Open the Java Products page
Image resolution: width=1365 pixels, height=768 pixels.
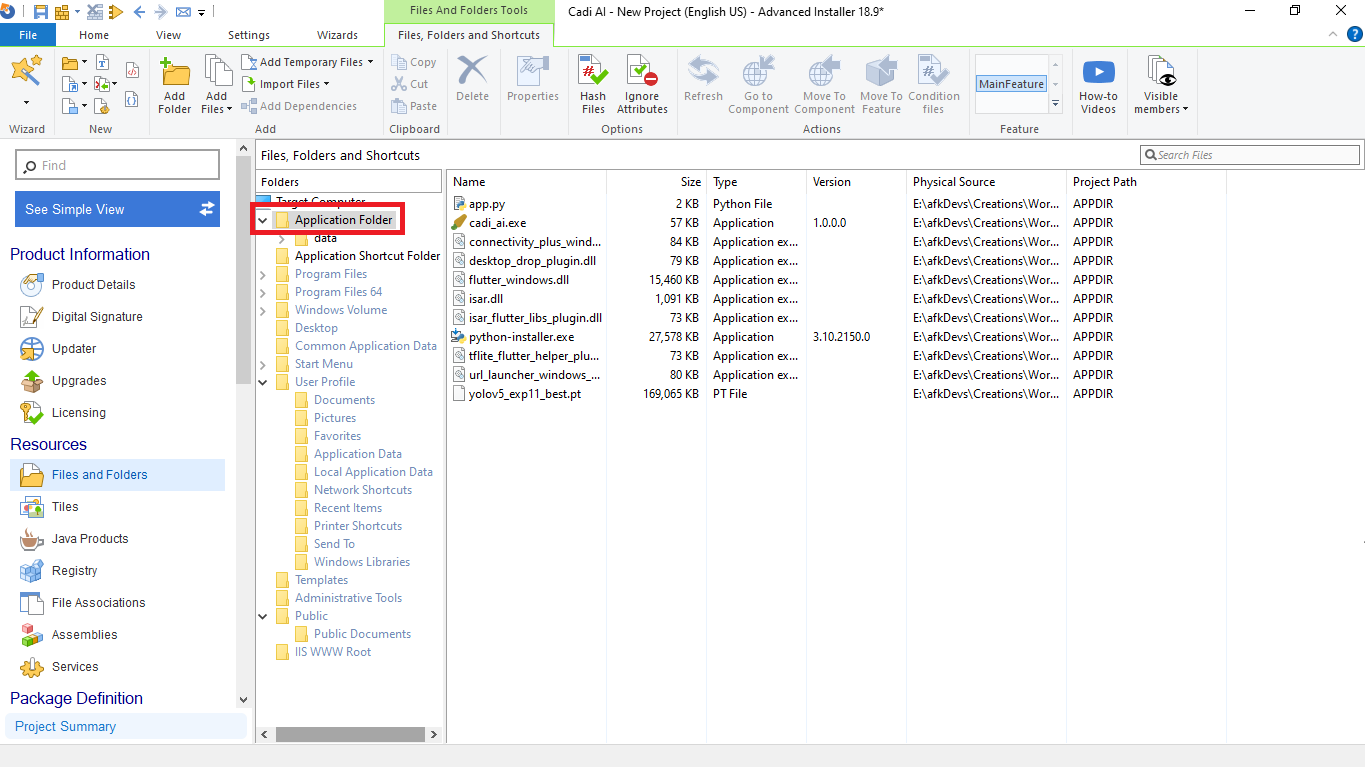pos(90,539)
